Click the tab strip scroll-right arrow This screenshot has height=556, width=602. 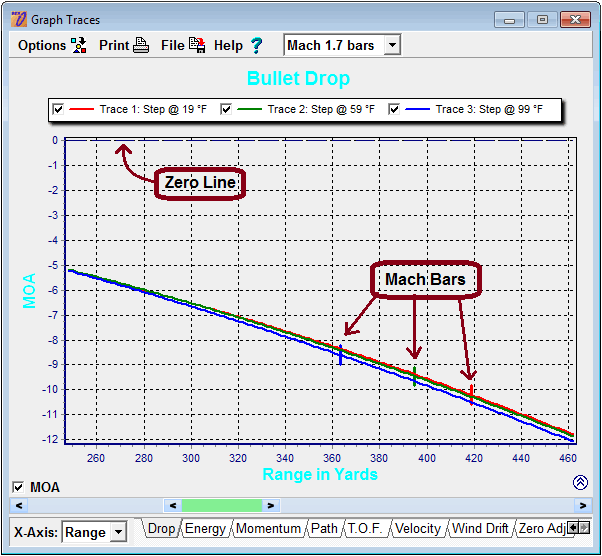pos(584,528)
